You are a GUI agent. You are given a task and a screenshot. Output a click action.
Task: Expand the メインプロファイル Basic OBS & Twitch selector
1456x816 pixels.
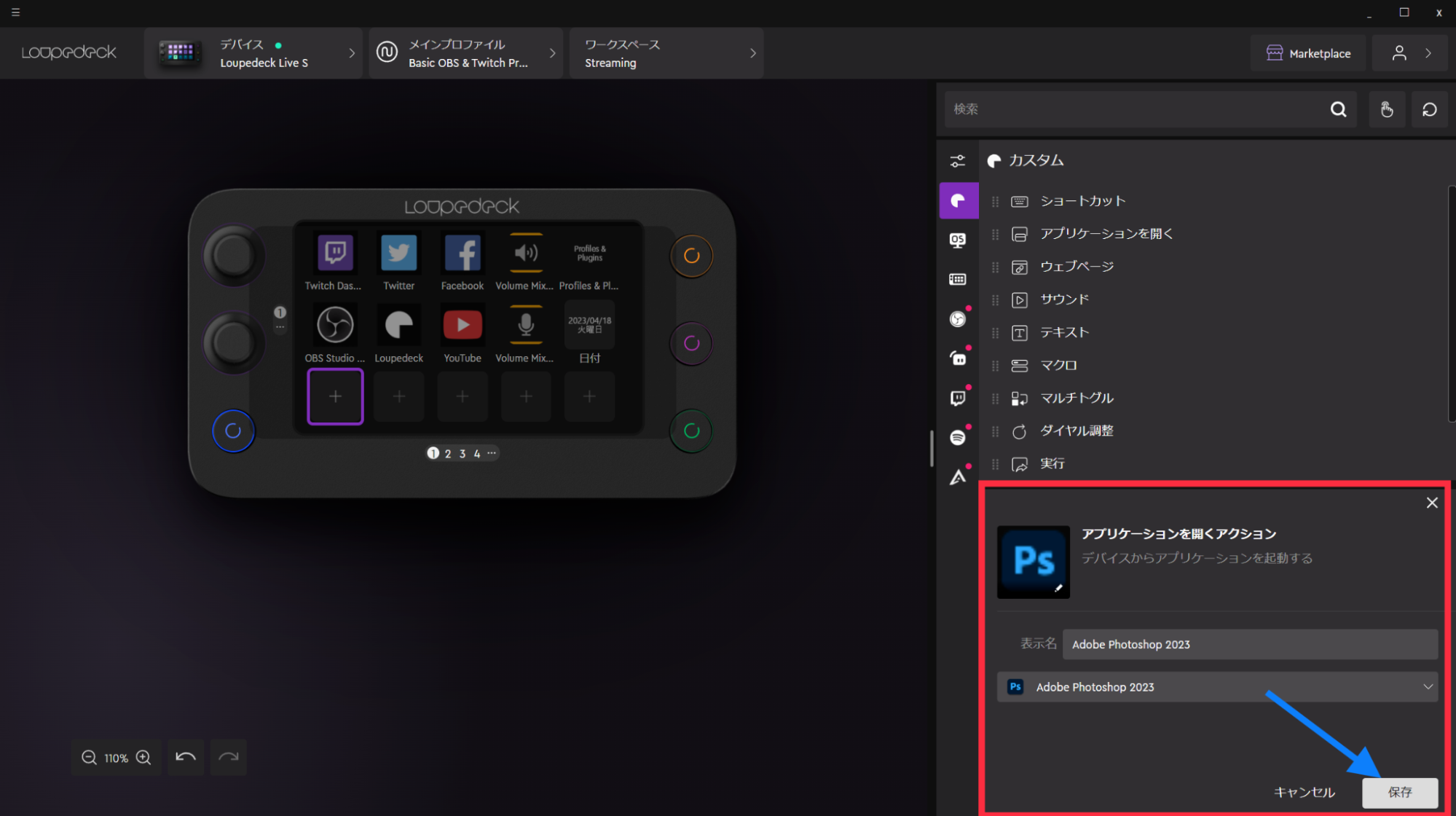[x=466, y=53]
